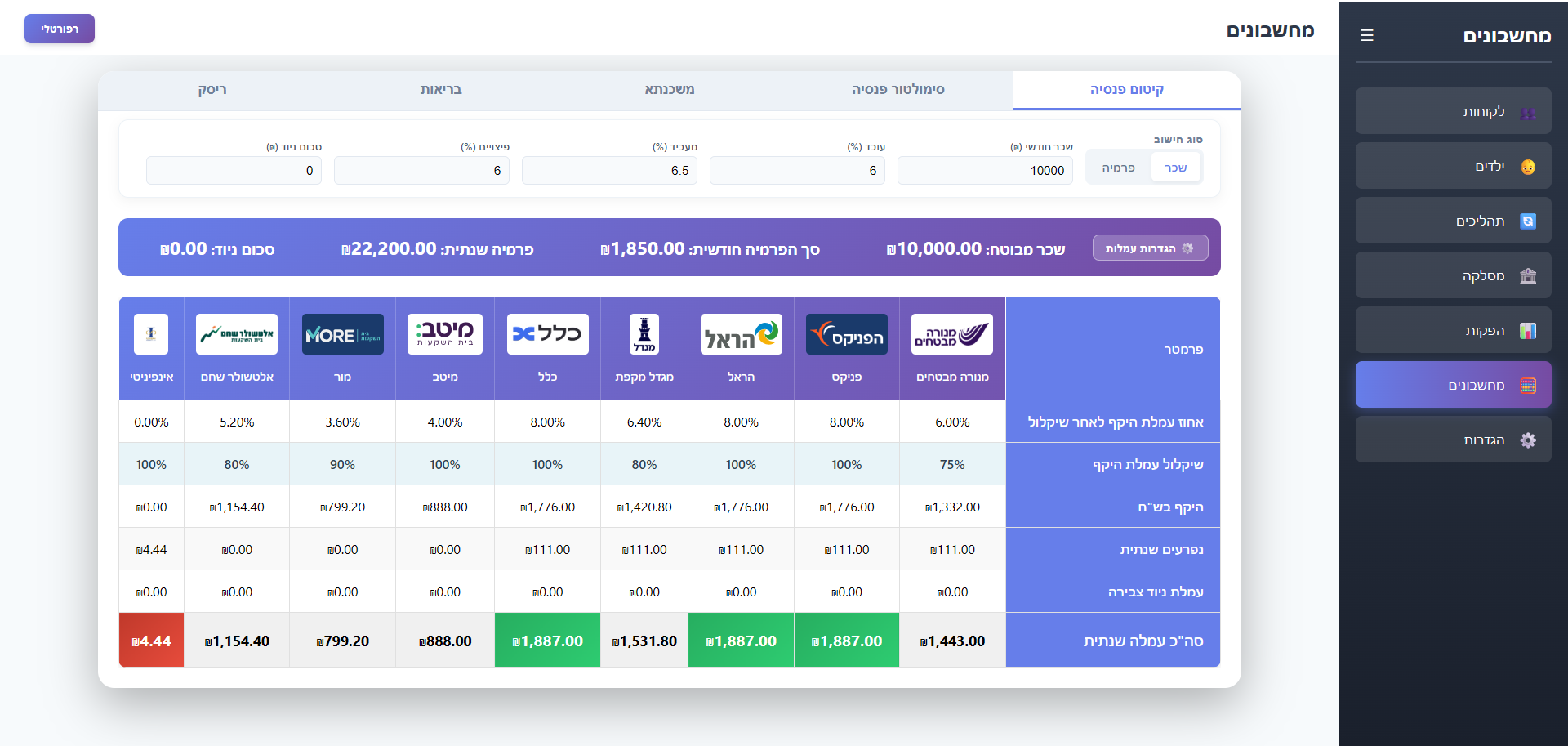1568x746 pixels.
Task: Click the ₪1,420.80 היקף cell
Action: click(644, 507)
